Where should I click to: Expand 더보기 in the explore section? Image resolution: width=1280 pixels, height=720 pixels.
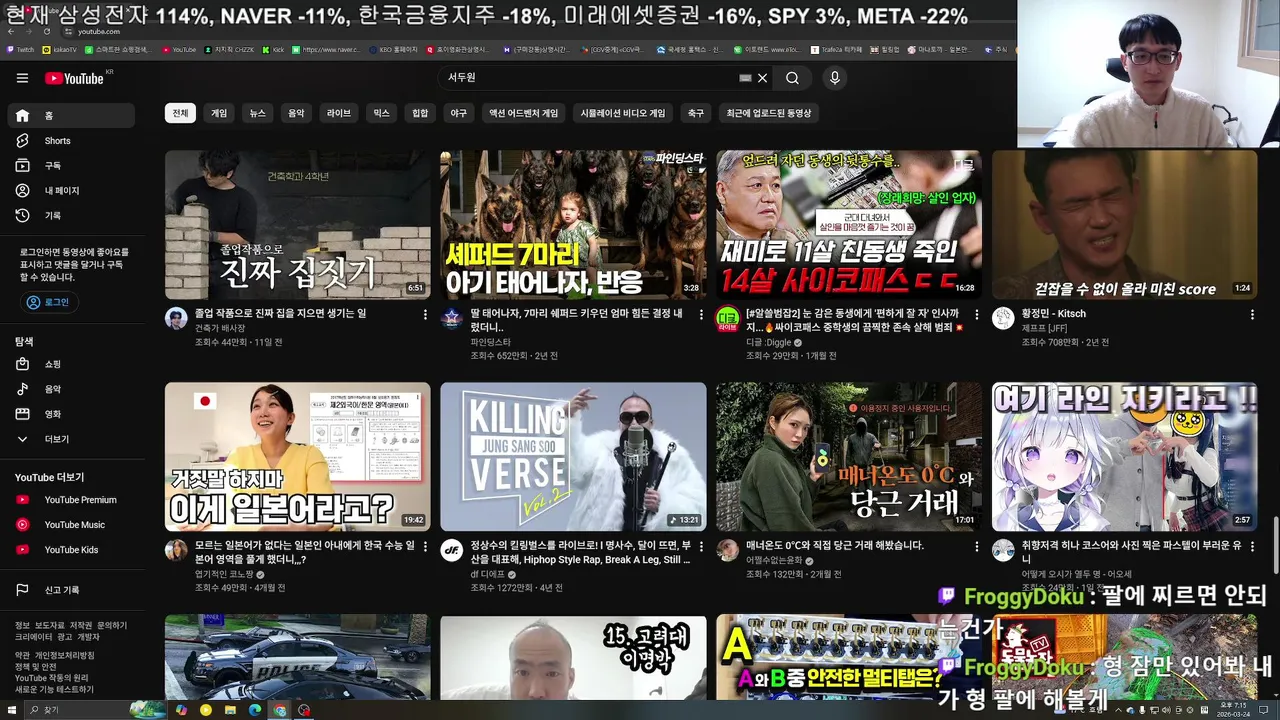click(71, 439)
